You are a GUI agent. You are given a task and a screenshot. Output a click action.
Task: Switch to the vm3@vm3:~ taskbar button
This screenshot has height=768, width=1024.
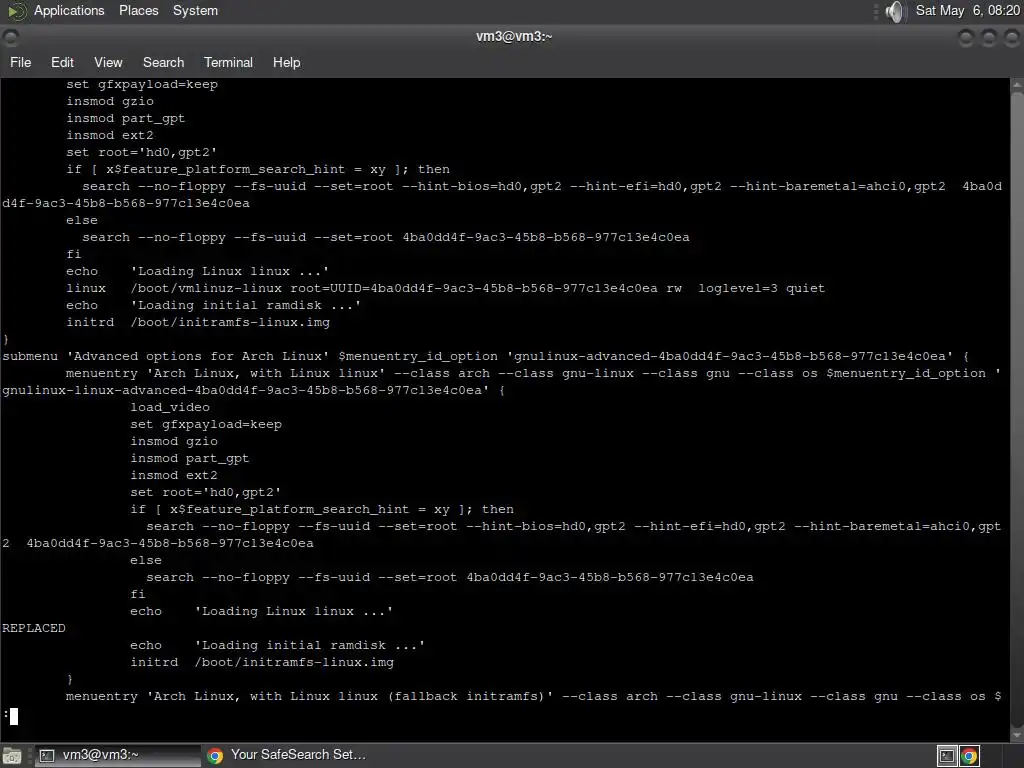coord(116,756)
